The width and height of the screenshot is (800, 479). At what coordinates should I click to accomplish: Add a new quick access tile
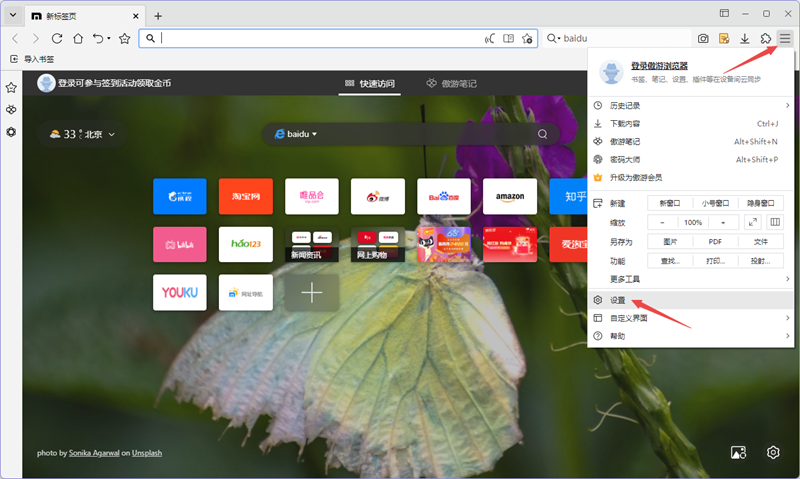click(x=312, y=293)
